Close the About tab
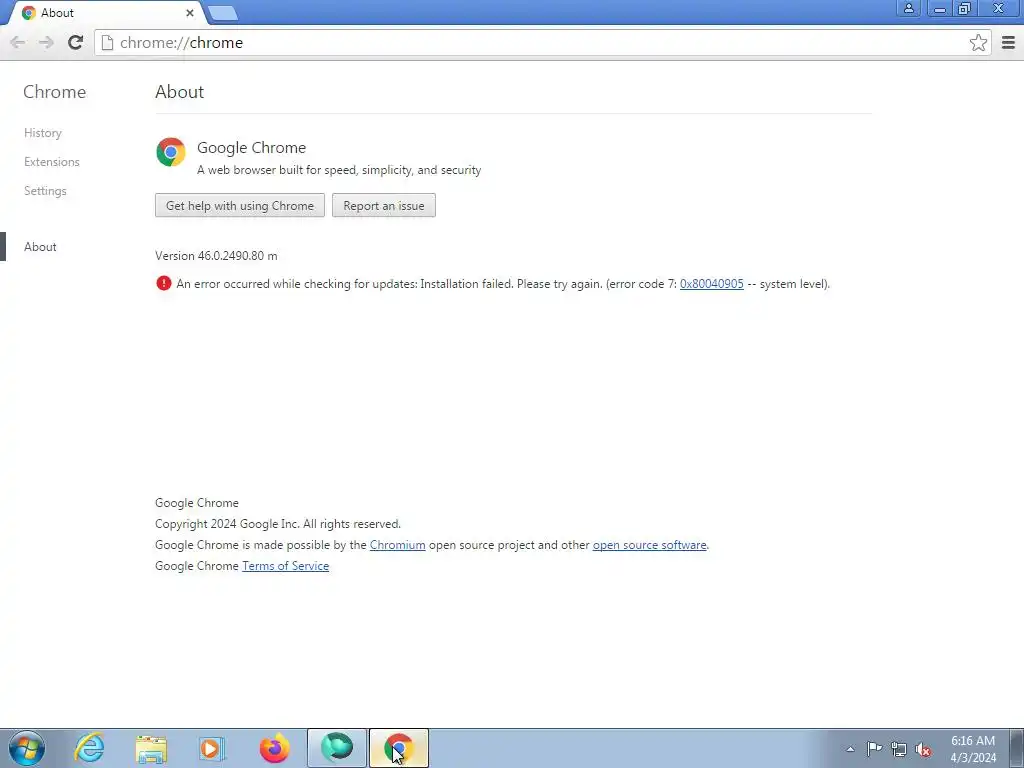The image size is (1024, 768). tap(189, 12)
